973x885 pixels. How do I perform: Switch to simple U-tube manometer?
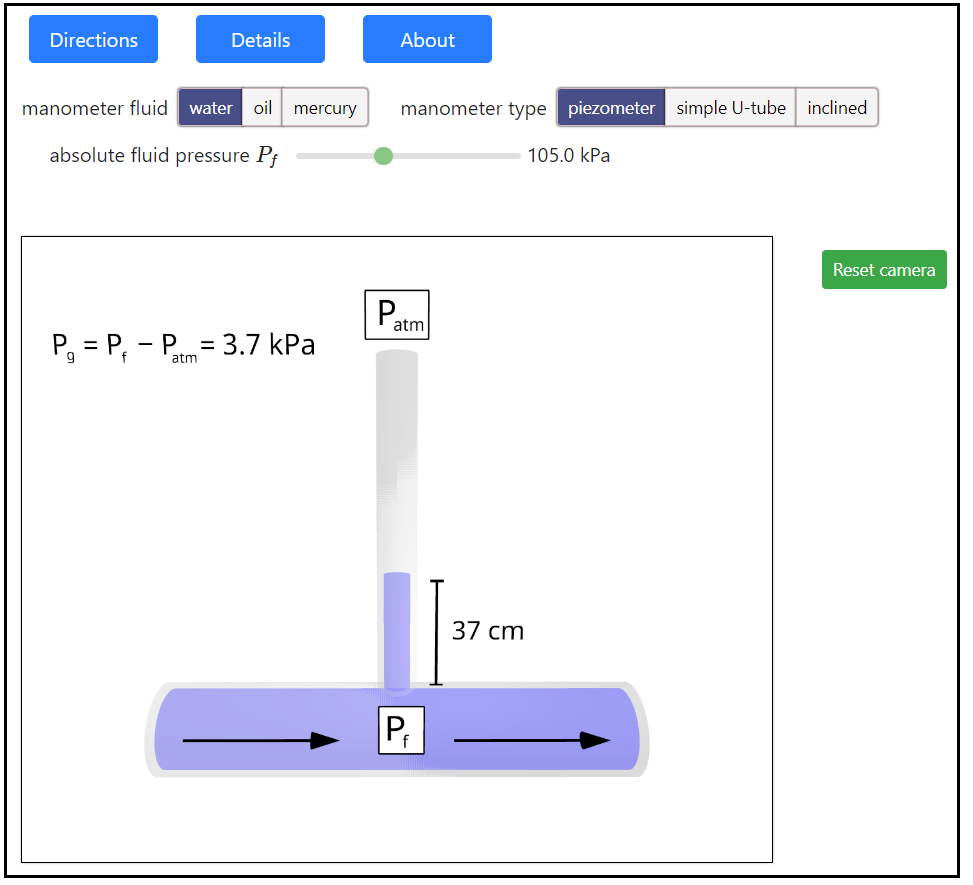point(731,108)
